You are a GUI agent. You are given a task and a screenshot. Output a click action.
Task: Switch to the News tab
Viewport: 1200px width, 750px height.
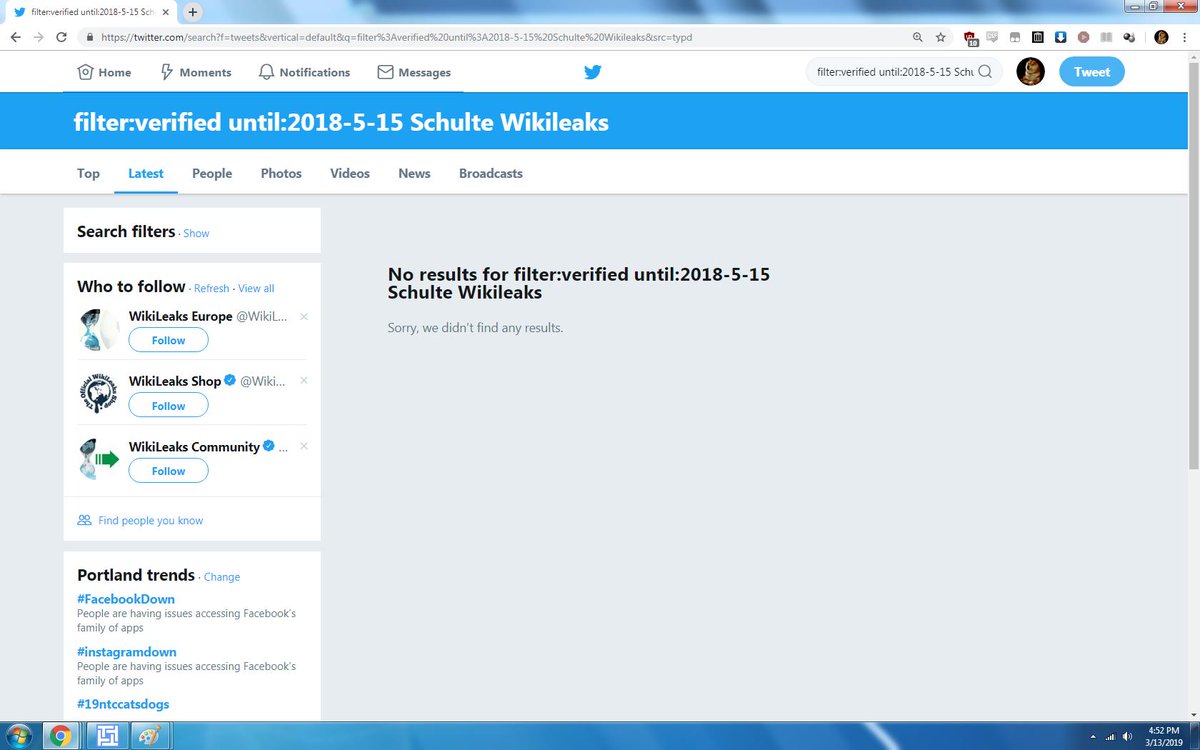pyautogui.click(x=414, y=173)
